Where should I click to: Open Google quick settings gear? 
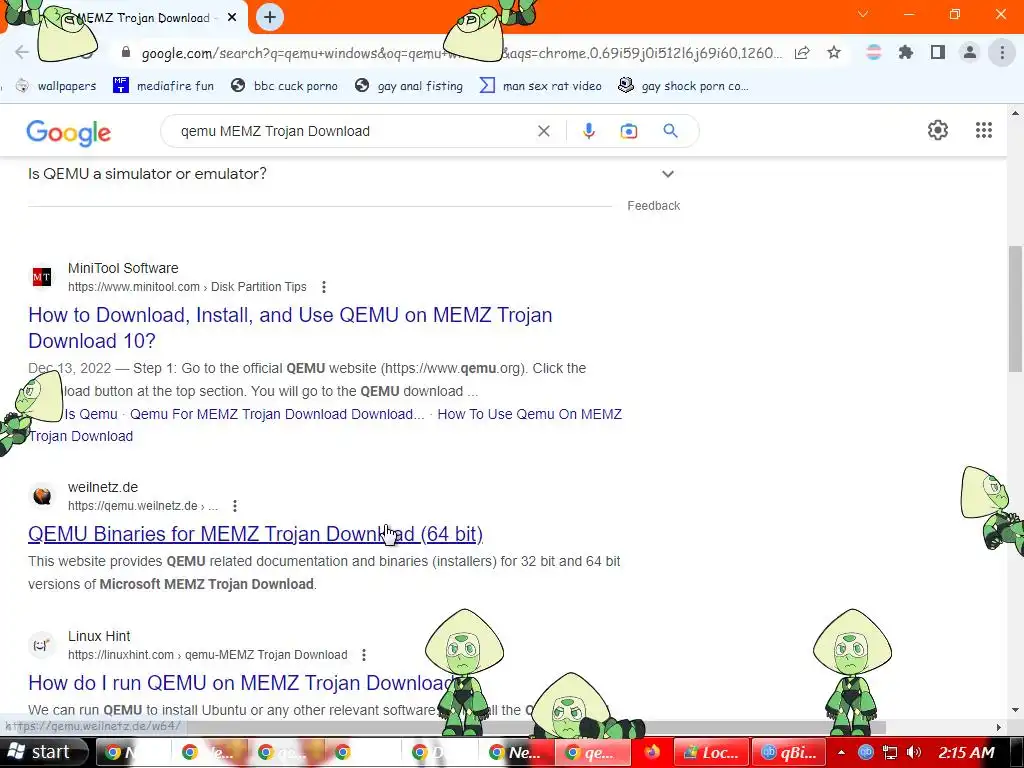[x=938, y=130]
